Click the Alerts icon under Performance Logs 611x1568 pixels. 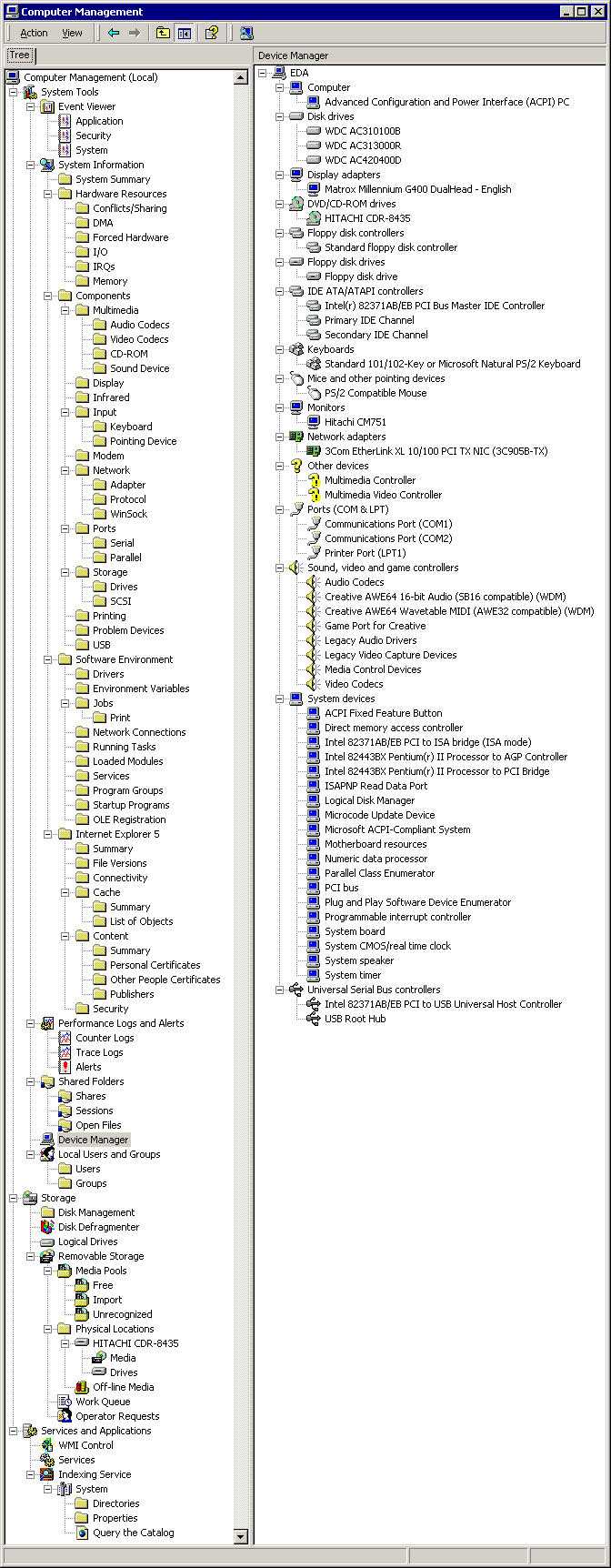point(65,1067)
